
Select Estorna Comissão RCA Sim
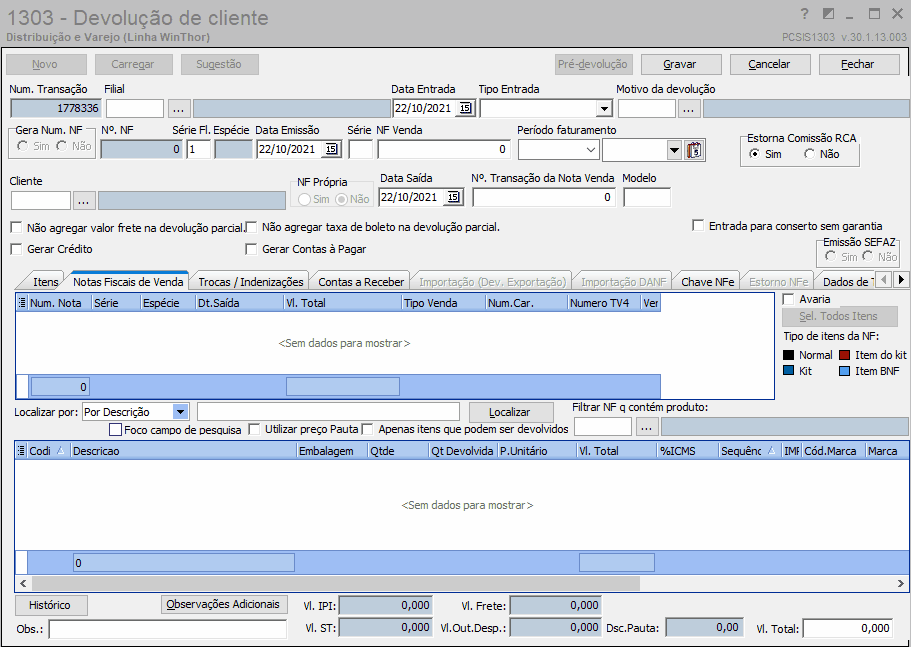tap(754, 154)
